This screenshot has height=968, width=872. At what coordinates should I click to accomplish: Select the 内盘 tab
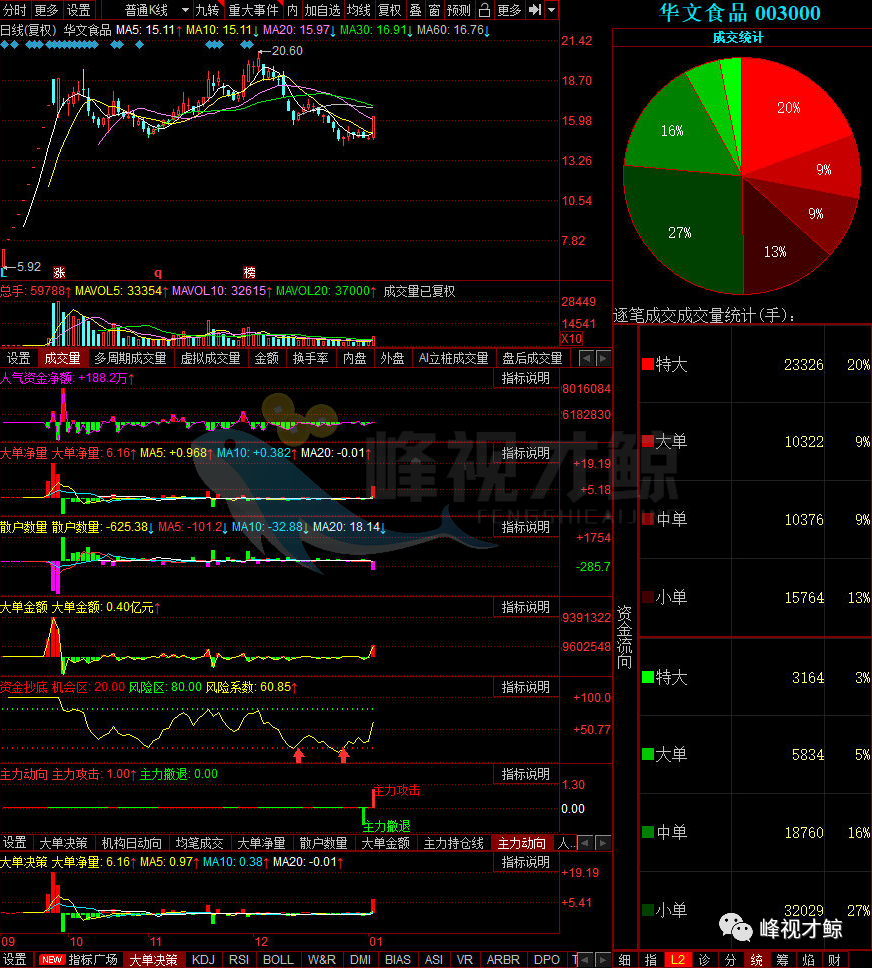354,358
